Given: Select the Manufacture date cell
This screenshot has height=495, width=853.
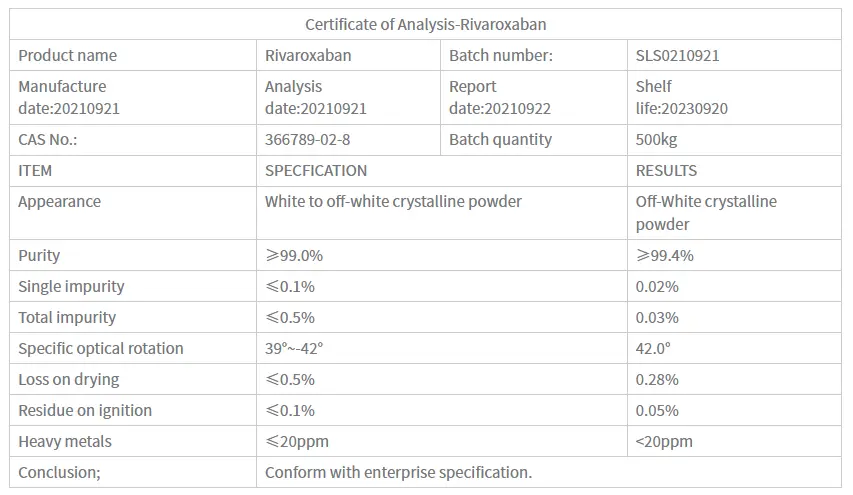Looking at the screenshot, I should [x=69, y=97].
